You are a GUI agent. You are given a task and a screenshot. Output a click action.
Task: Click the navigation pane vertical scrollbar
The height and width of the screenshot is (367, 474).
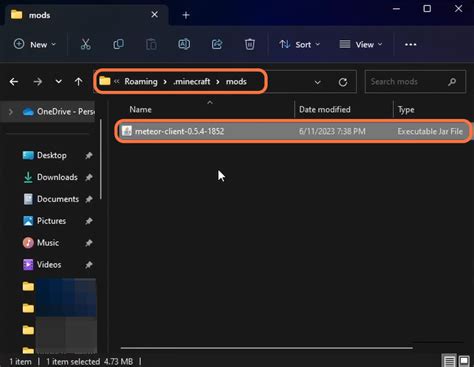101,159
